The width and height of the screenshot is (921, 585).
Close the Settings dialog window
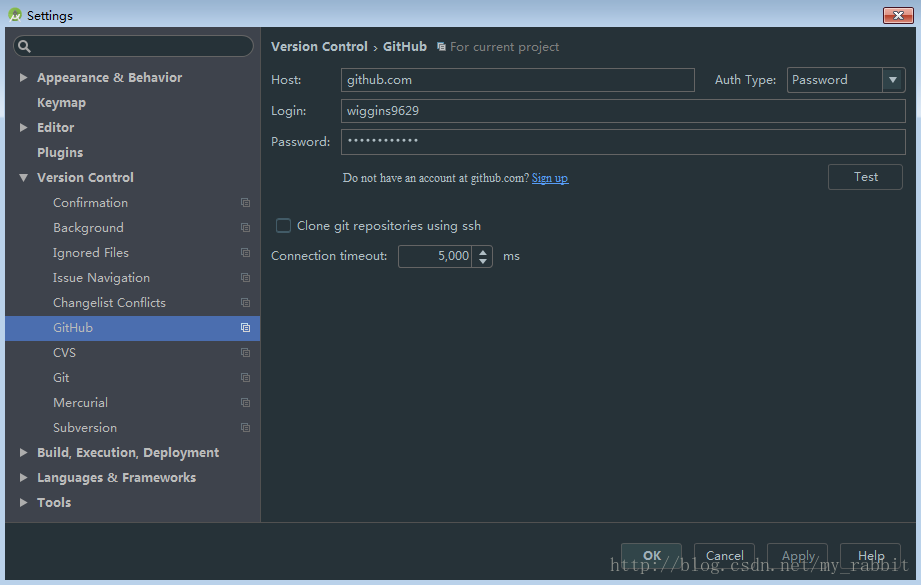click(x=898, y=15)
